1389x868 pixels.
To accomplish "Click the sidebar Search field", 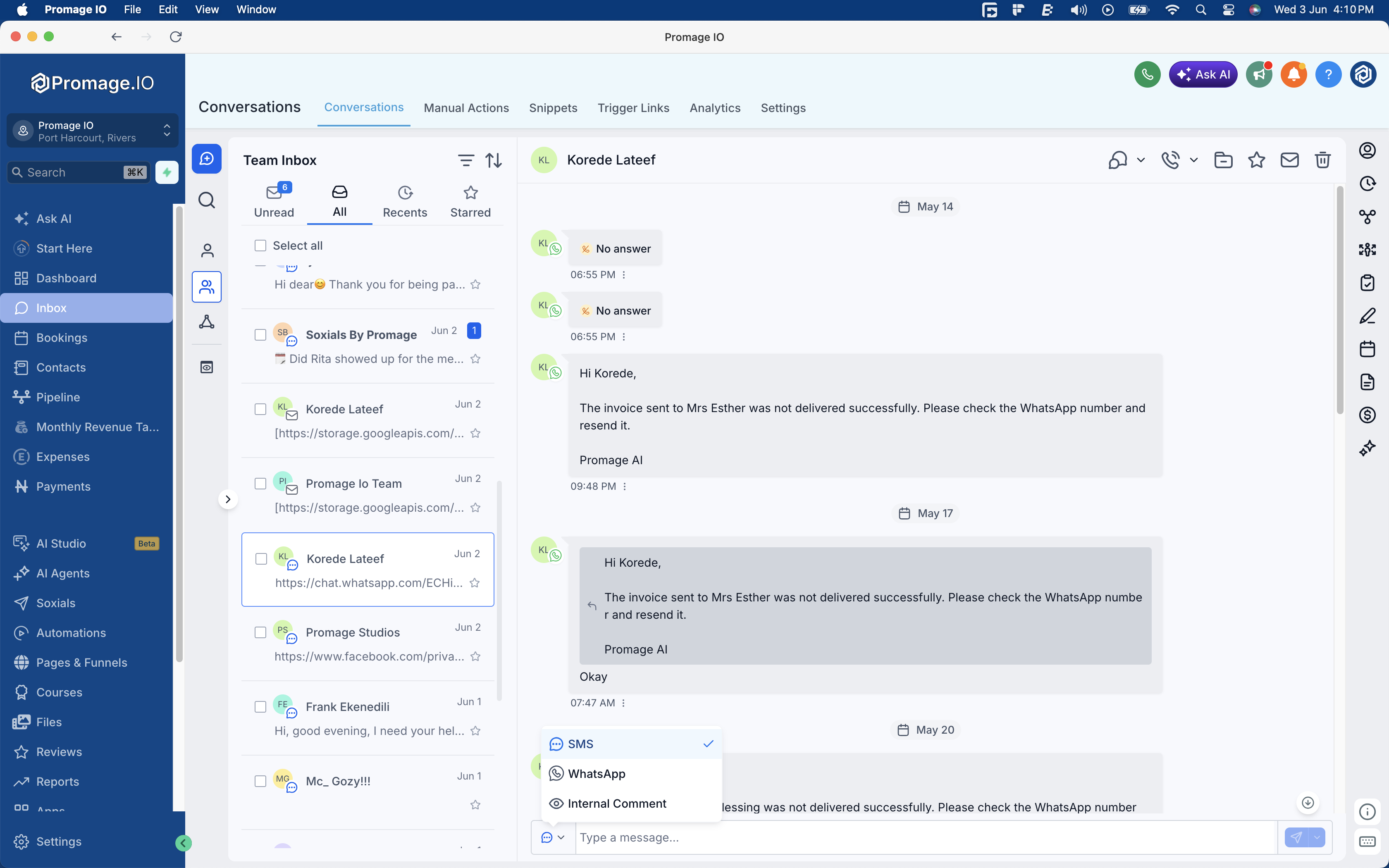I will [x=78, y=172].
